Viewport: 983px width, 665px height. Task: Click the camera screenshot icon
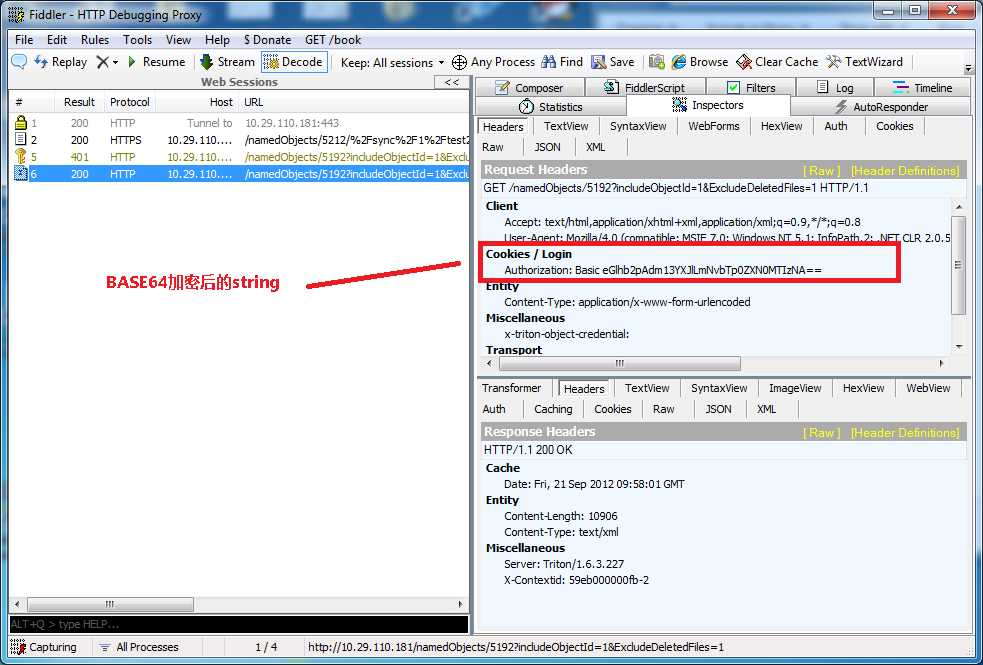tap(656, 61)
